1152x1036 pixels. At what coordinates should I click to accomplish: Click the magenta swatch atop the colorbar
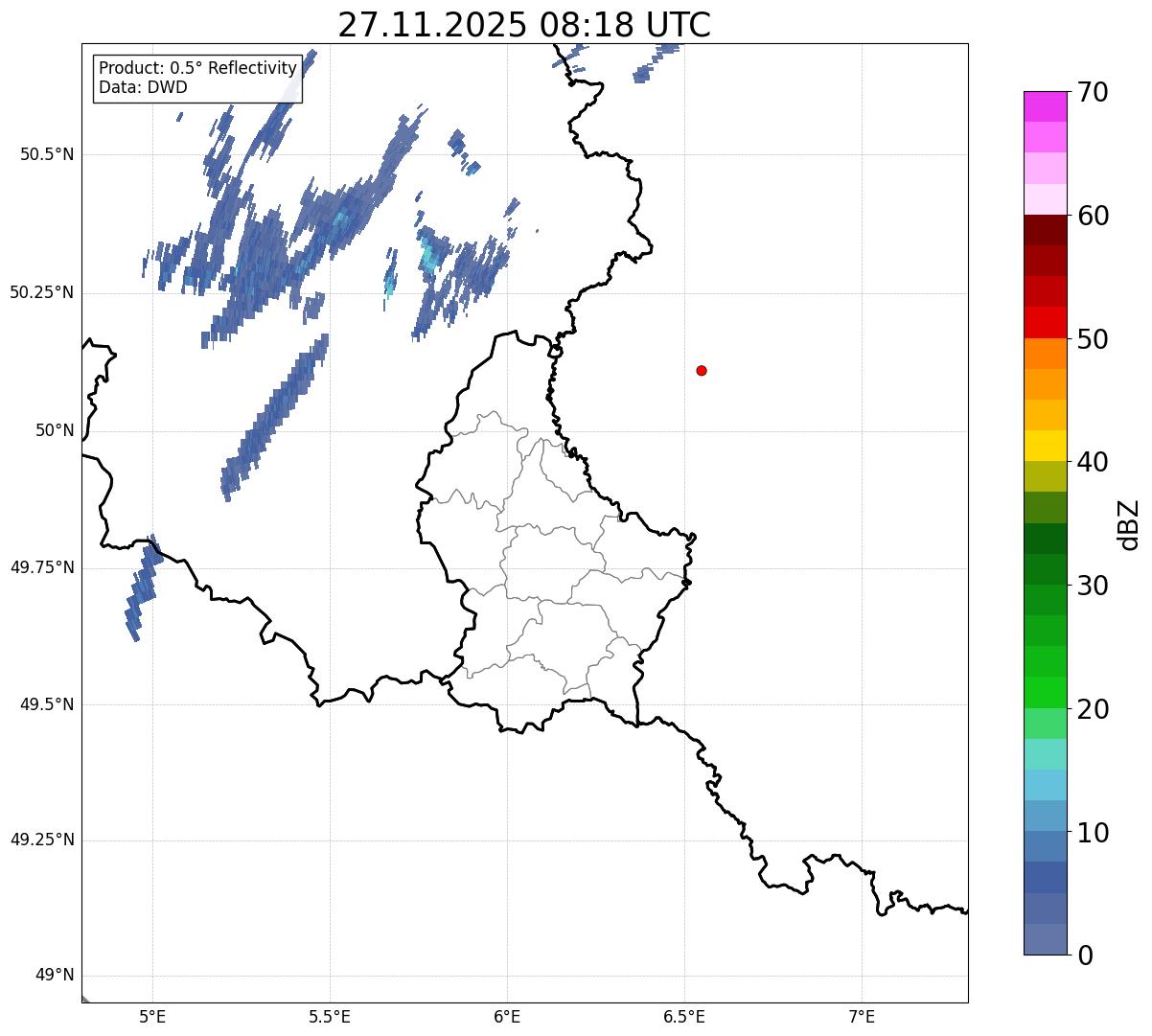pos(1045,106)
